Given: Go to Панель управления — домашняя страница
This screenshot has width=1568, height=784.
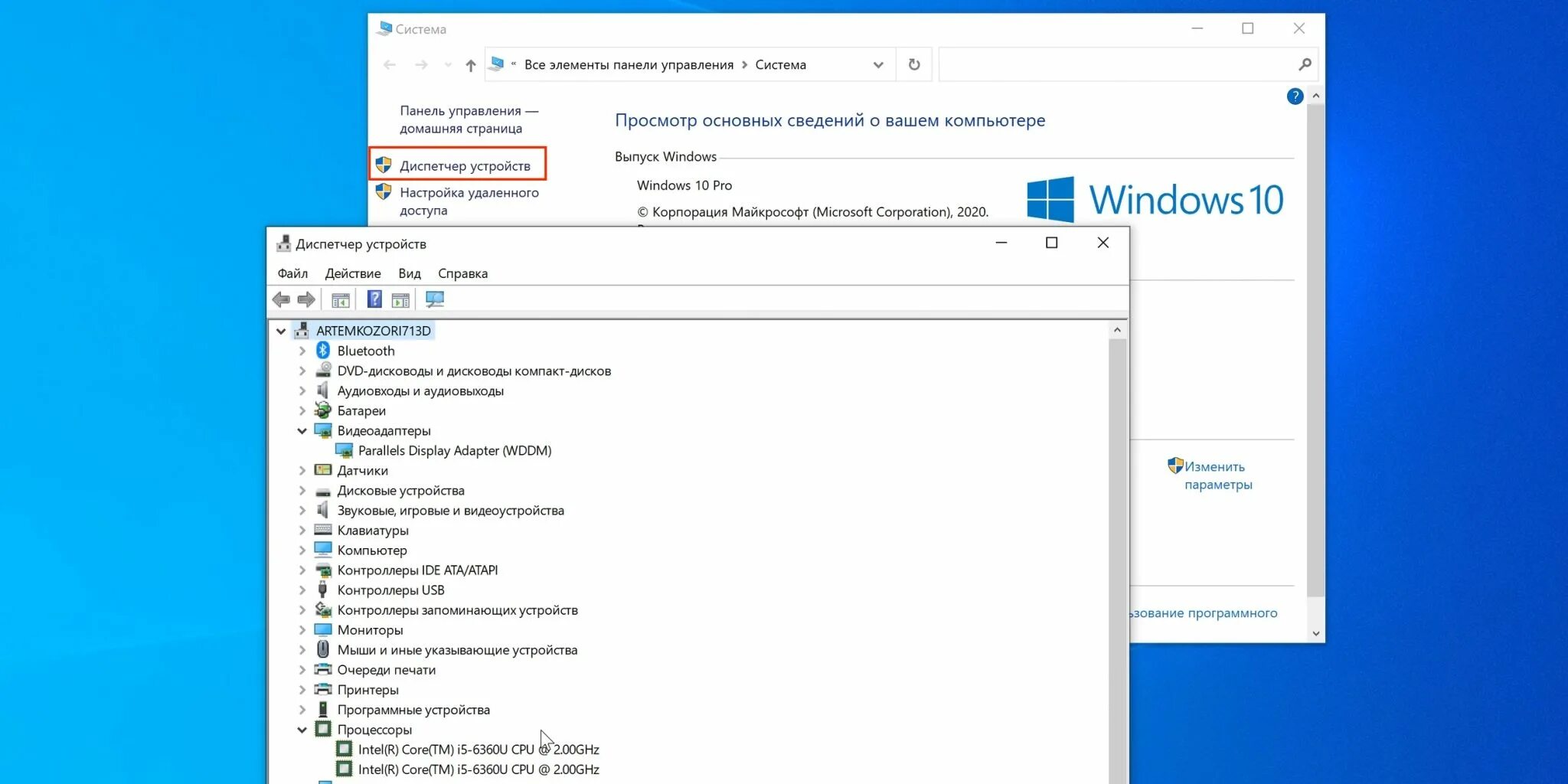Looking at the screenshot, I should pyautogui.click(x=469, y=119).
